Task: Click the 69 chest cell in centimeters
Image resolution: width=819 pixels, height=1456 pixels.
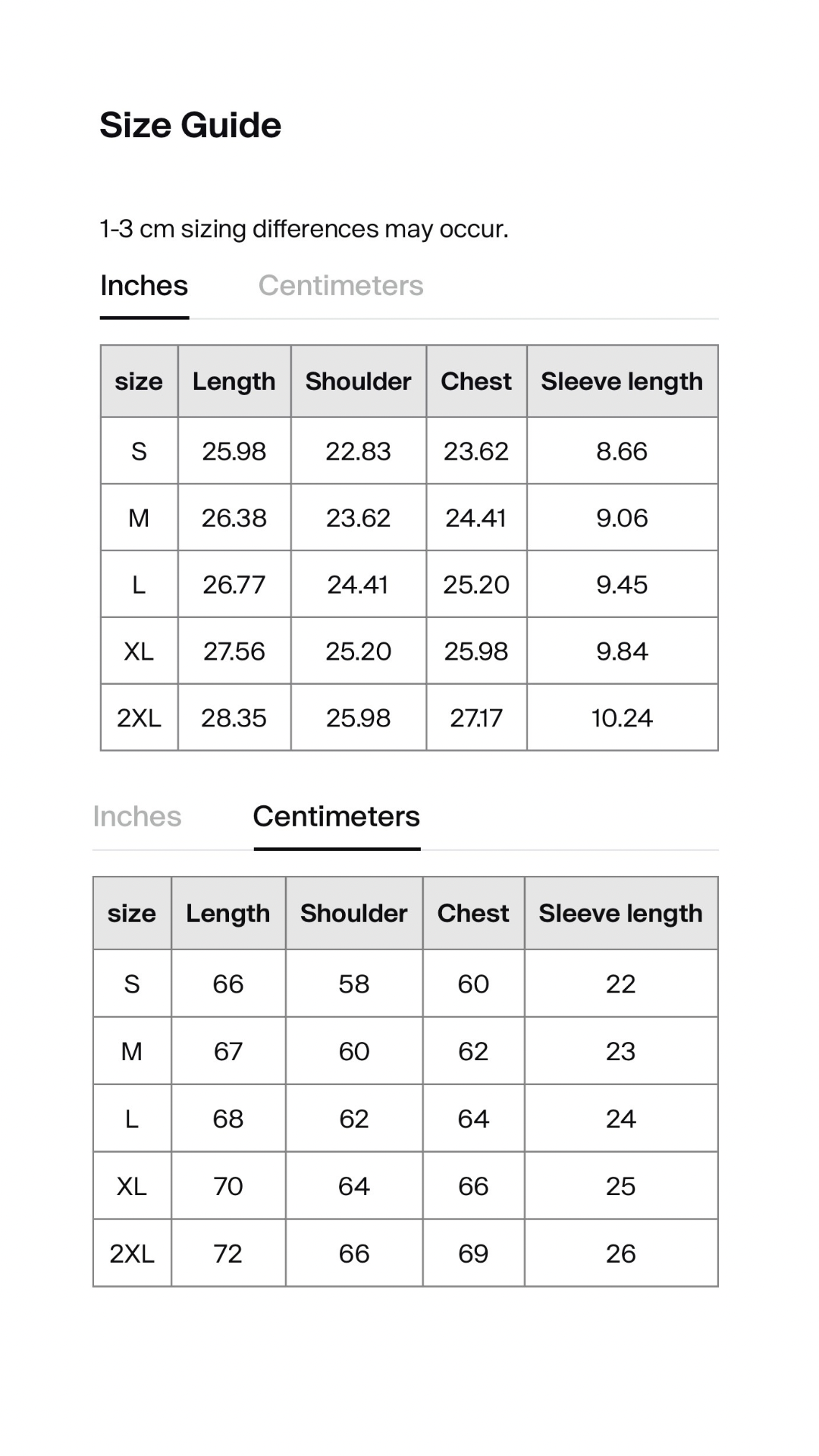Action: (473, 1254)
